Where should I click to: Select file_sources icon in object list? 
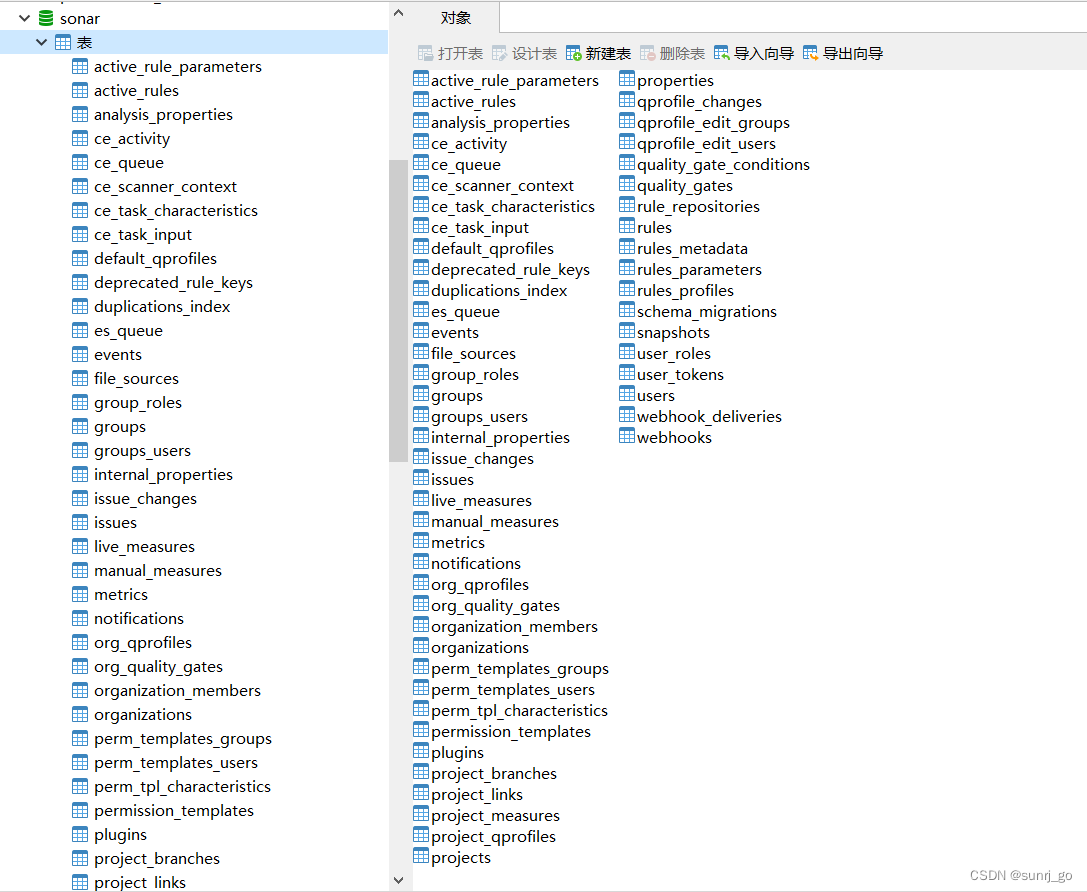coord(421,352)
